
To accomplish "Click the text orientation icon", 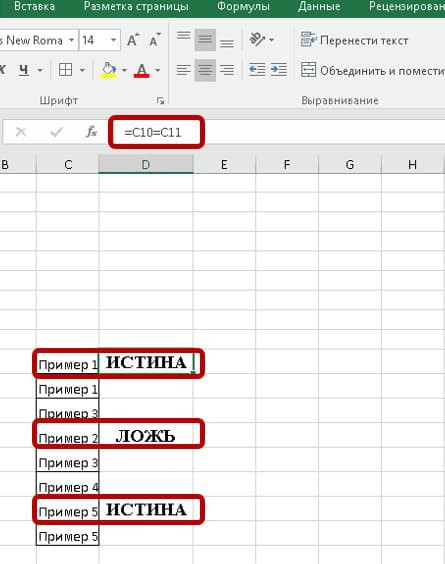I will [x=257, y=39].
